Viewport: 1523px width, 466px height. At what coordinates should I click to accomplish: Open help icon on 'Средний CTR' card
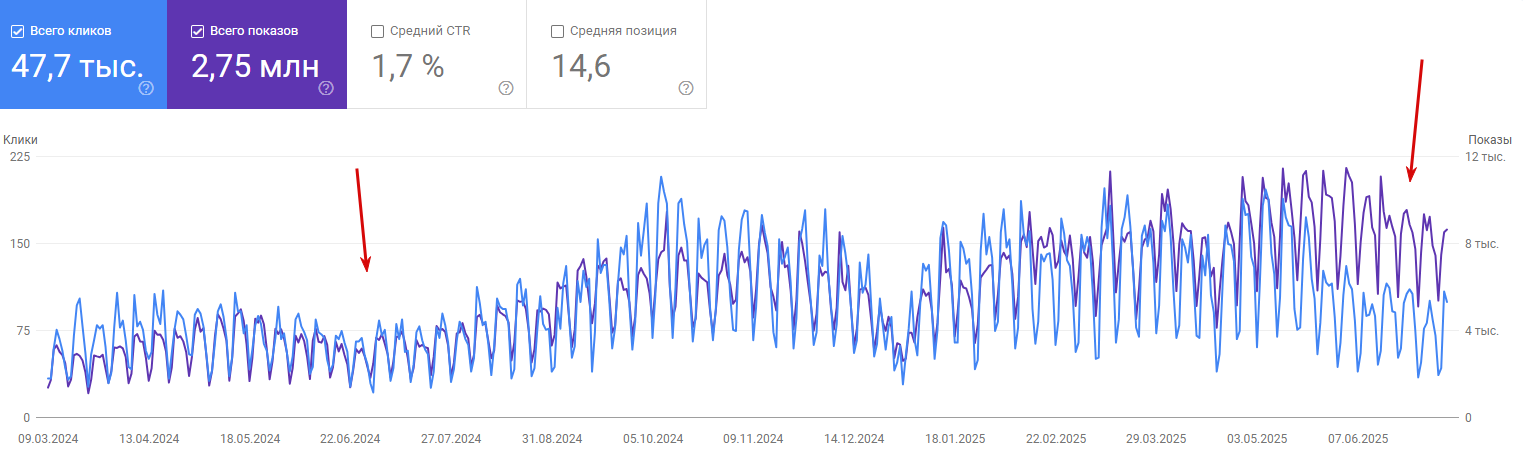(506, 88)
